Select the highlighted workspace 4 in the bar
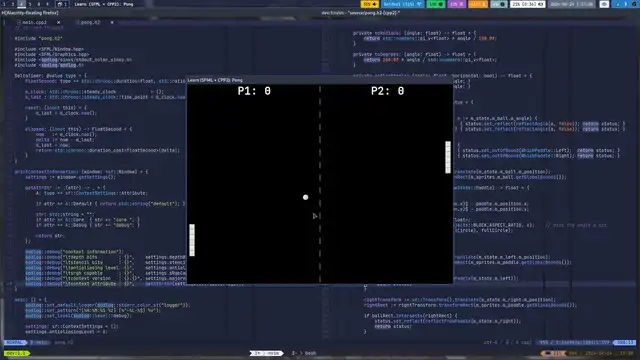This screenshot has width=640, height=360. [21, 4]
